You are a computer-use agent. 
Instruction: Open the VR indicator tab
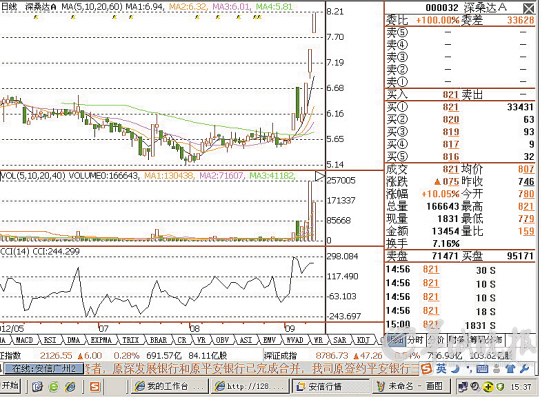(201, 340)
